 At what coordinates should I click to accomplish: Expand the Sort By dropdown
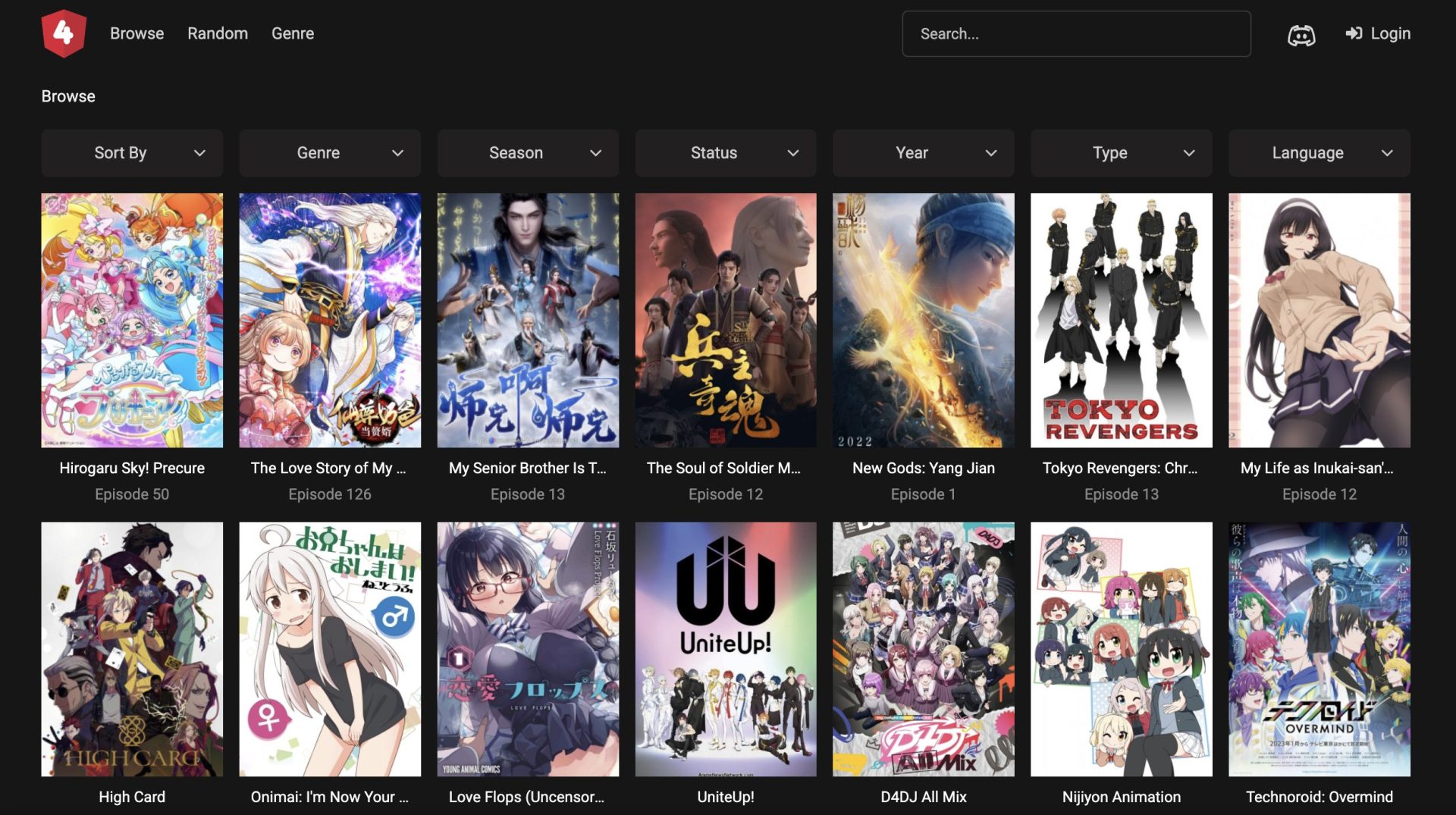click(x=132, y=152)
